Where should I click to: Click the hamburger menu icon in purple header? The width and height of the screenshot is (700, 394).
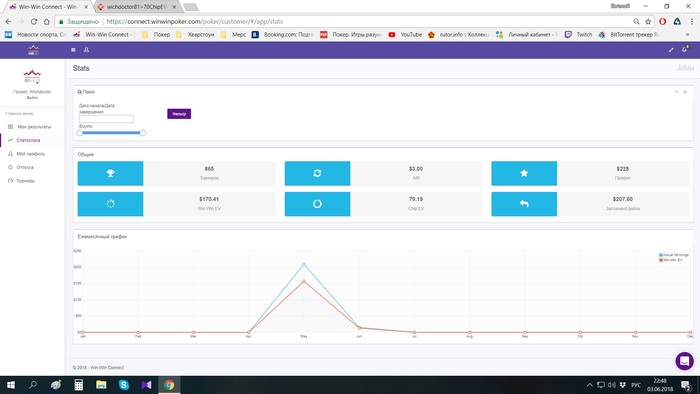[x=73, y=50]
